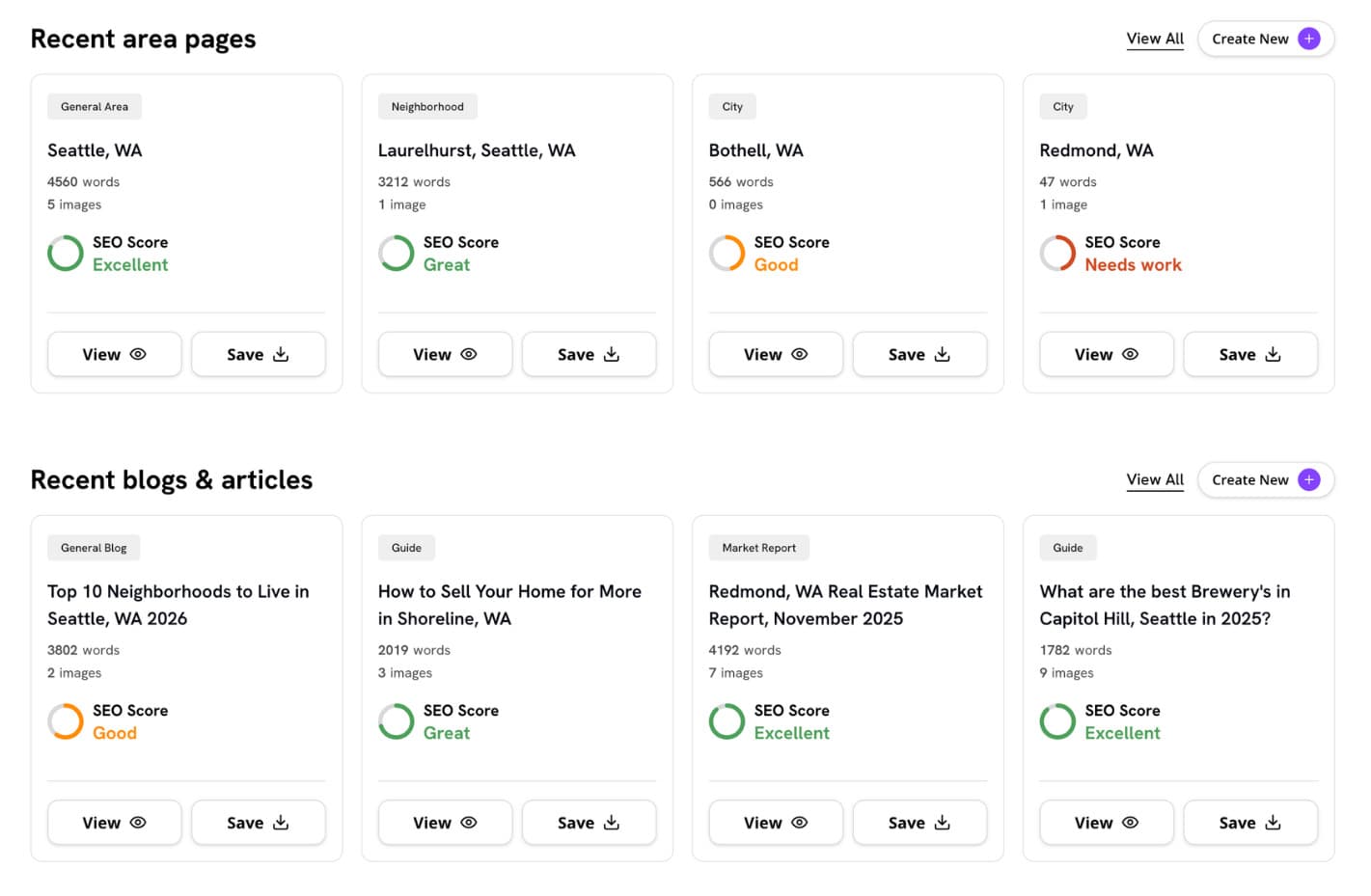Click the eye icon on Redmond, WA Real Estate Report
The height and width of the screenshot is (896, 1371).
[801, 823]
